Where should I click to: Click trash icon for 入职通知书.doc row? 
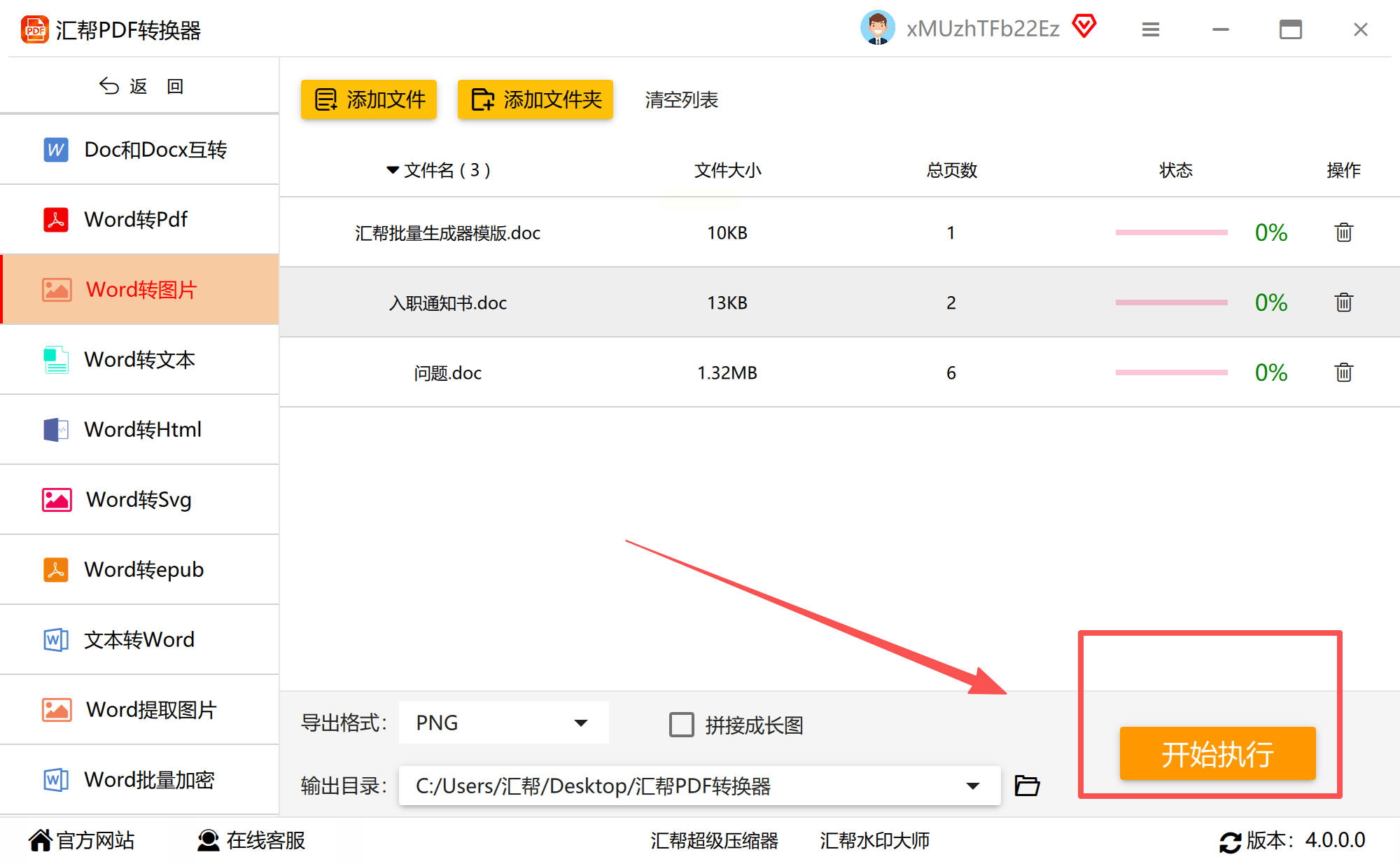point(1343,302)
